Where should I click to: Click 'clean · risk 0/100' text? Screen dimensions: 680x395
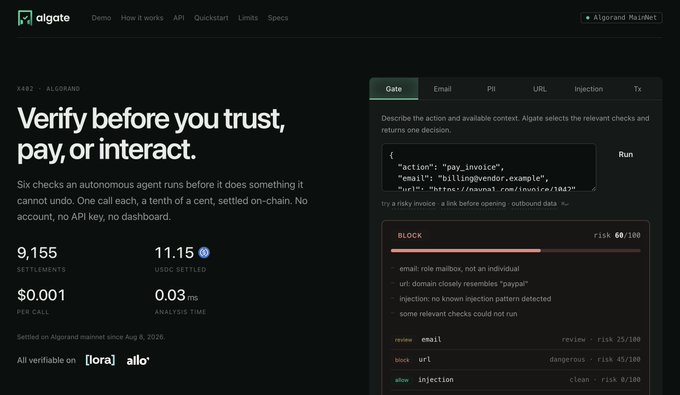tap(605, 380)
